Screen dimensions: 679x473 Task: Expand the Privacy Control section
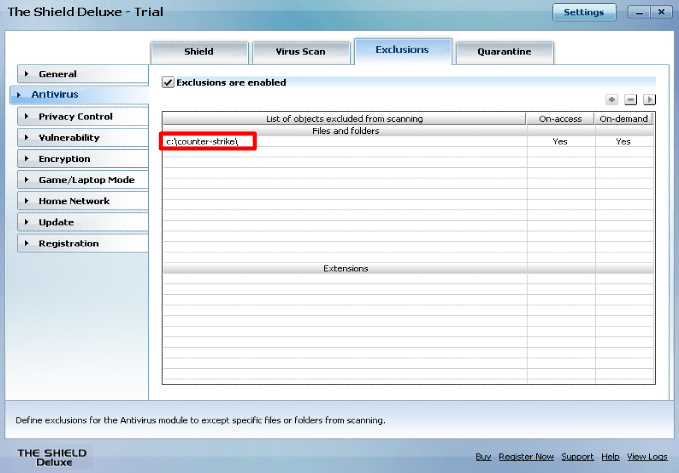[83, 117]
